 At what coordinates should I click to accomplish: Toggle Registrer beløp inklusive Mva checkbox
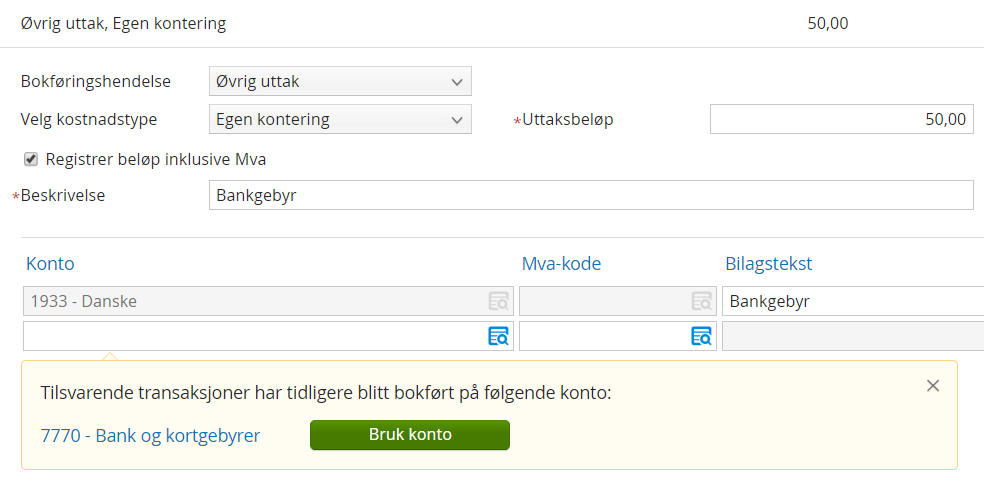pos(31,159)
